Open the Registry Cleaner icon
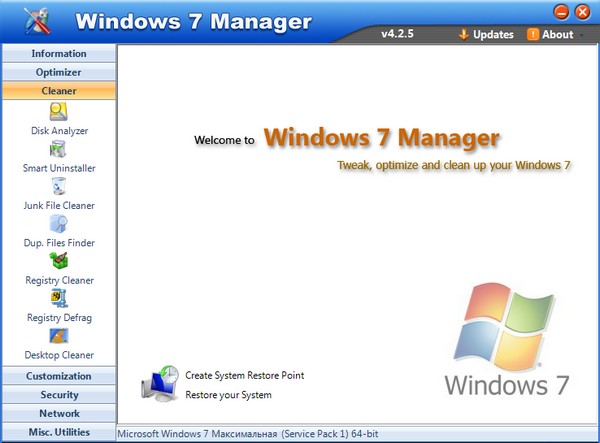Viewport: 600px width, 443px height. [58, 262]
